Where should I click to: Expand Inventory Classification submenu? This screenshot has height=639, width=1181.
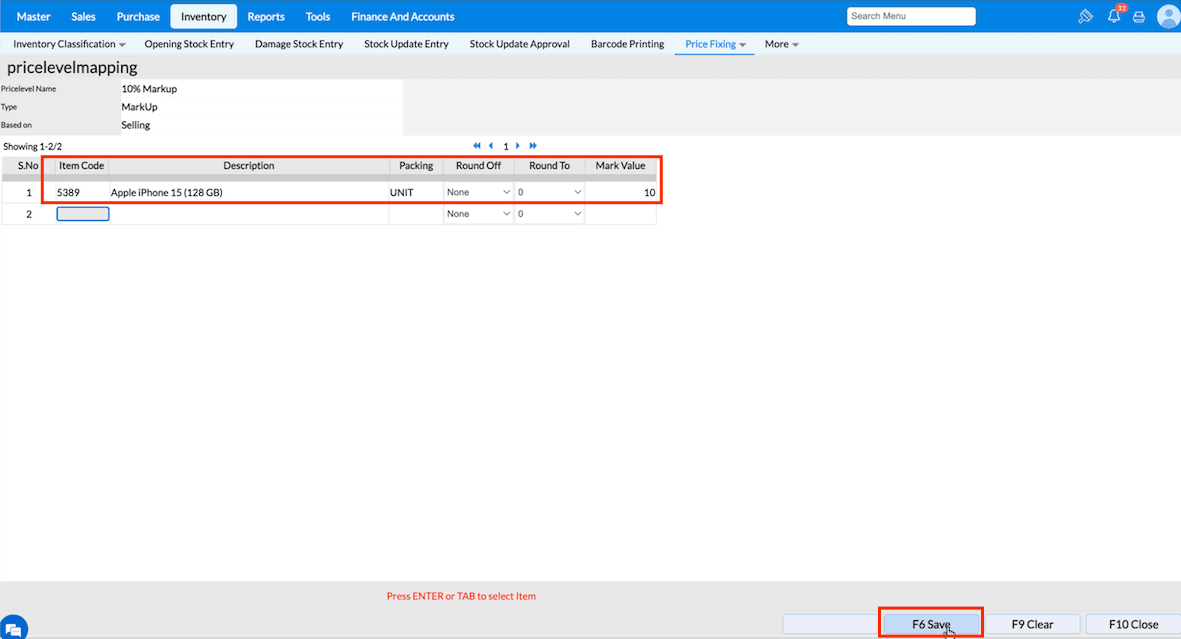tap(69, 44)
